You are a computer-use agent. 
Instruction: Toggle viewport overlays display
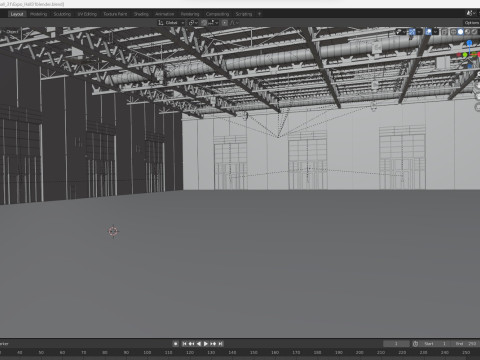tap(428, 32)
